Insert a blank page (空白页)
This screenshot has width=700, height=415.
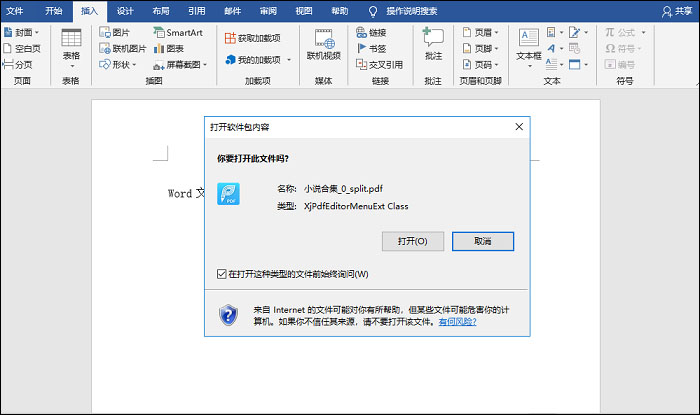[x=22, y=49]
